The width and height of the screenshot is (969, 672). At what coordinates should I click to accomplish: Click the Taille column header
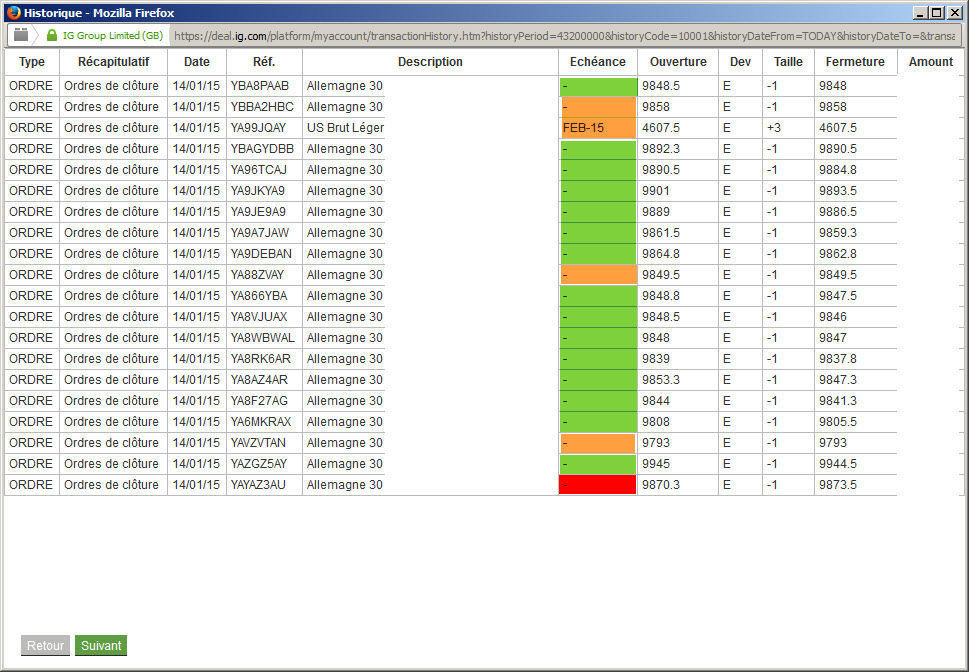tap(788, 62)
